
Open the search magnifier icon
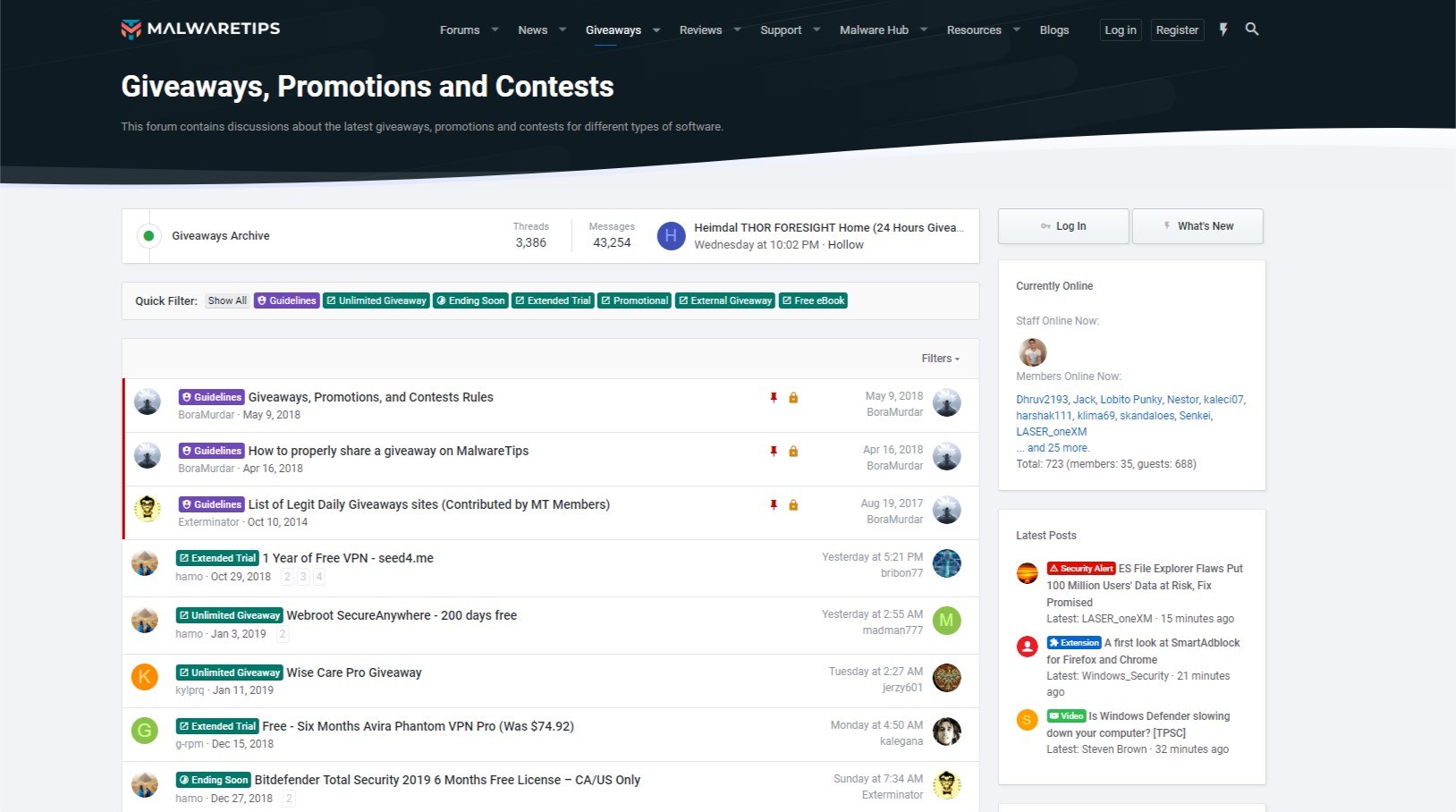(1252, 30)
